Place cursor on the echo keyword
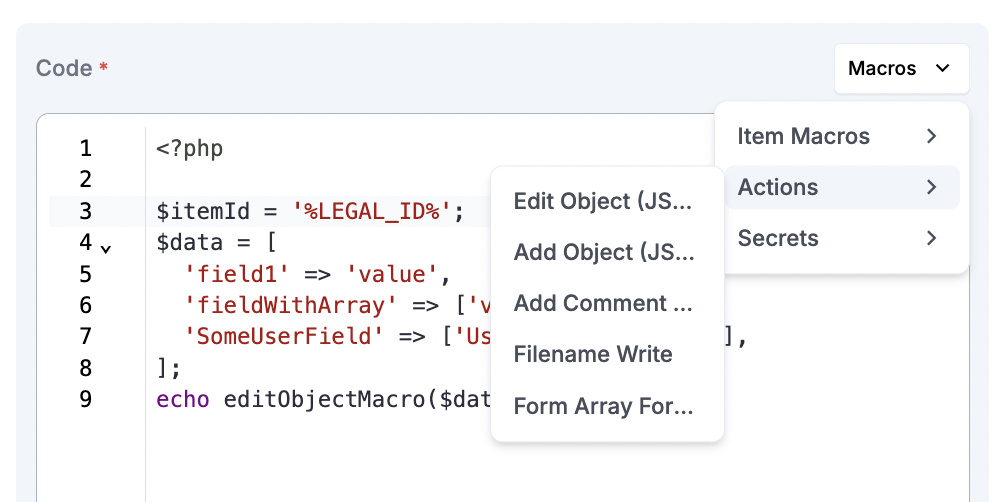Screen dimensions: 1006x502 click(x=183, y=399)
